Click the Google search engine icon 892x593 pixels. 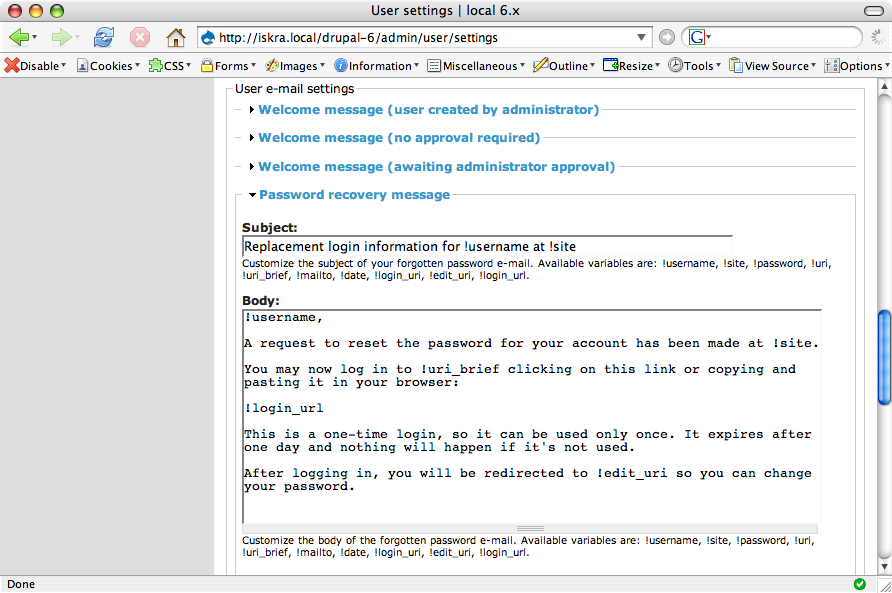[696, 38]
